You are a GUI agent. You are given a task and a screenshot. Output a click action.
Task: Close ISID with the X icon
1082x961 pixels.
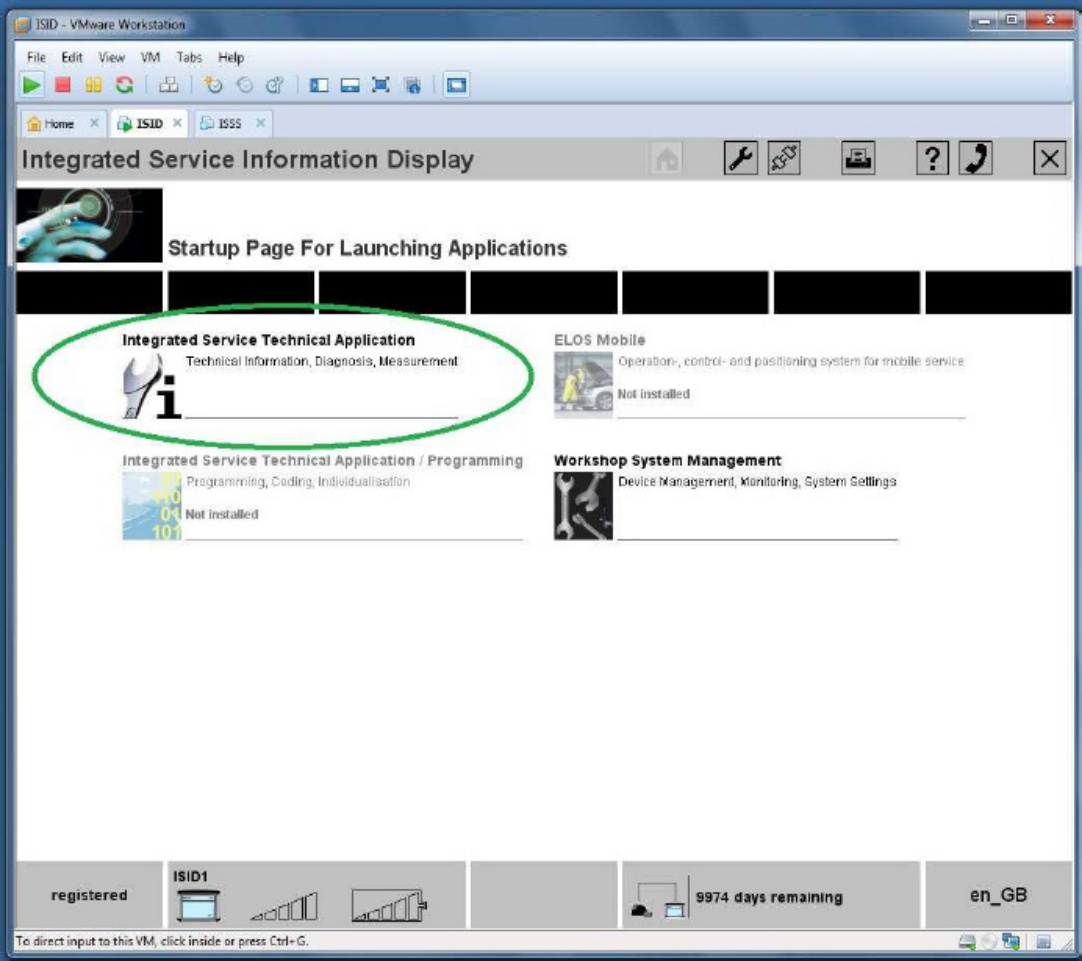1050,159
